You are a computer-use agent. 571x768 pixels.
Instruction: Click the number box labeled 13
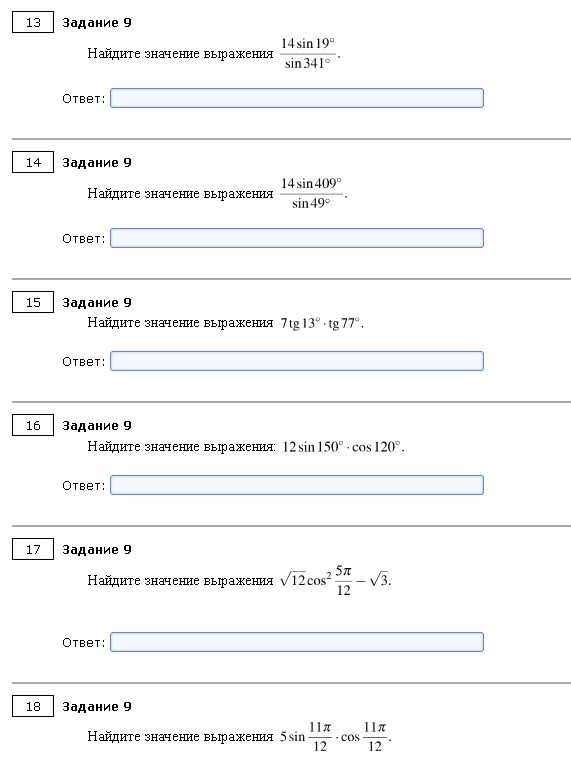pyautogui.click(x=33, y=23)
